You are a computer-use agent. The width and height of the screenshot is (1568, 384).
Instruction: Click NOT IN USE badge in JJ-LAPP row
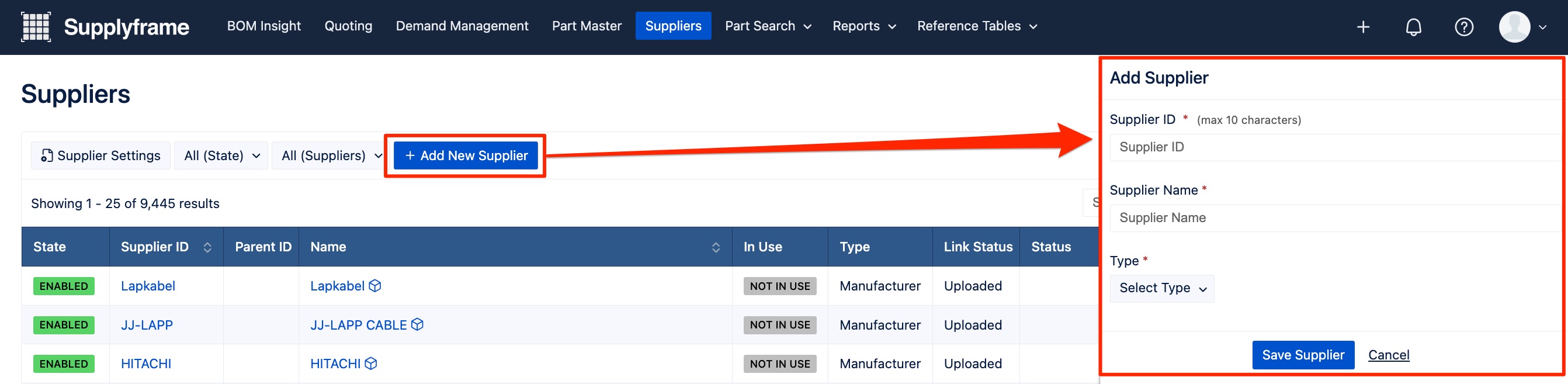[x=780, y=325]
